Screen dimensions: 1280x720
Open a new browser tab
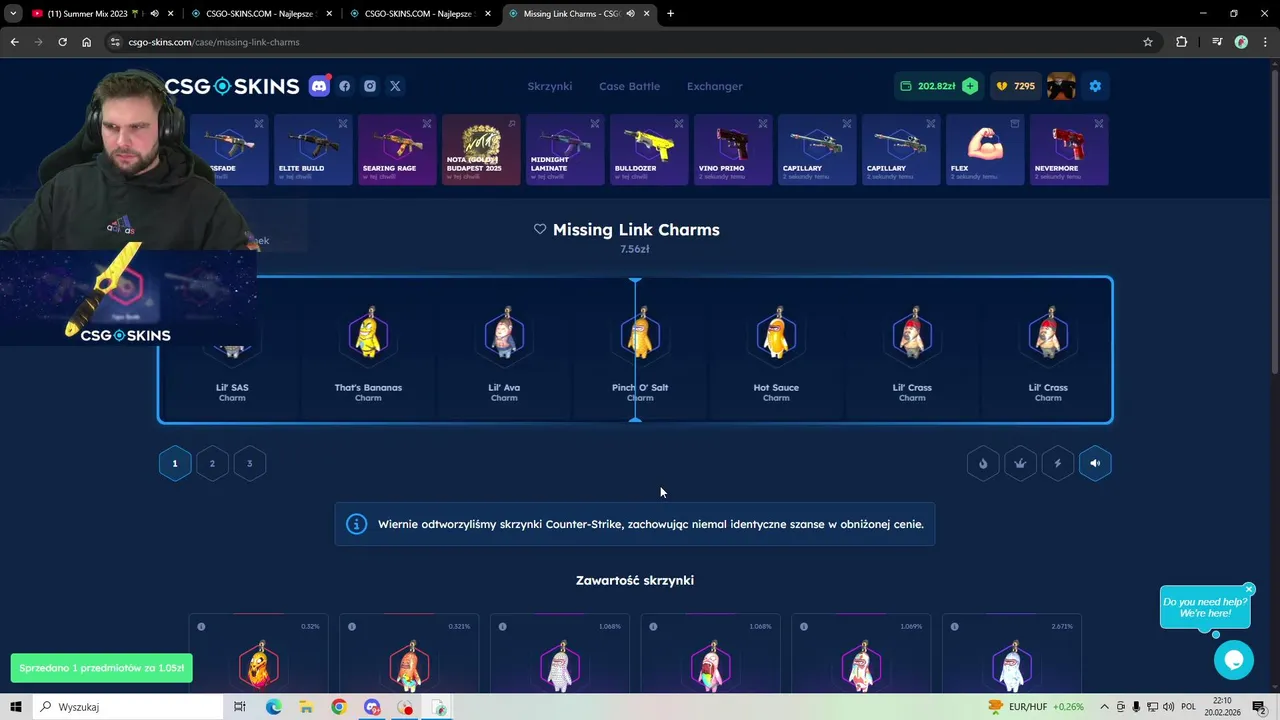[670, 14]
